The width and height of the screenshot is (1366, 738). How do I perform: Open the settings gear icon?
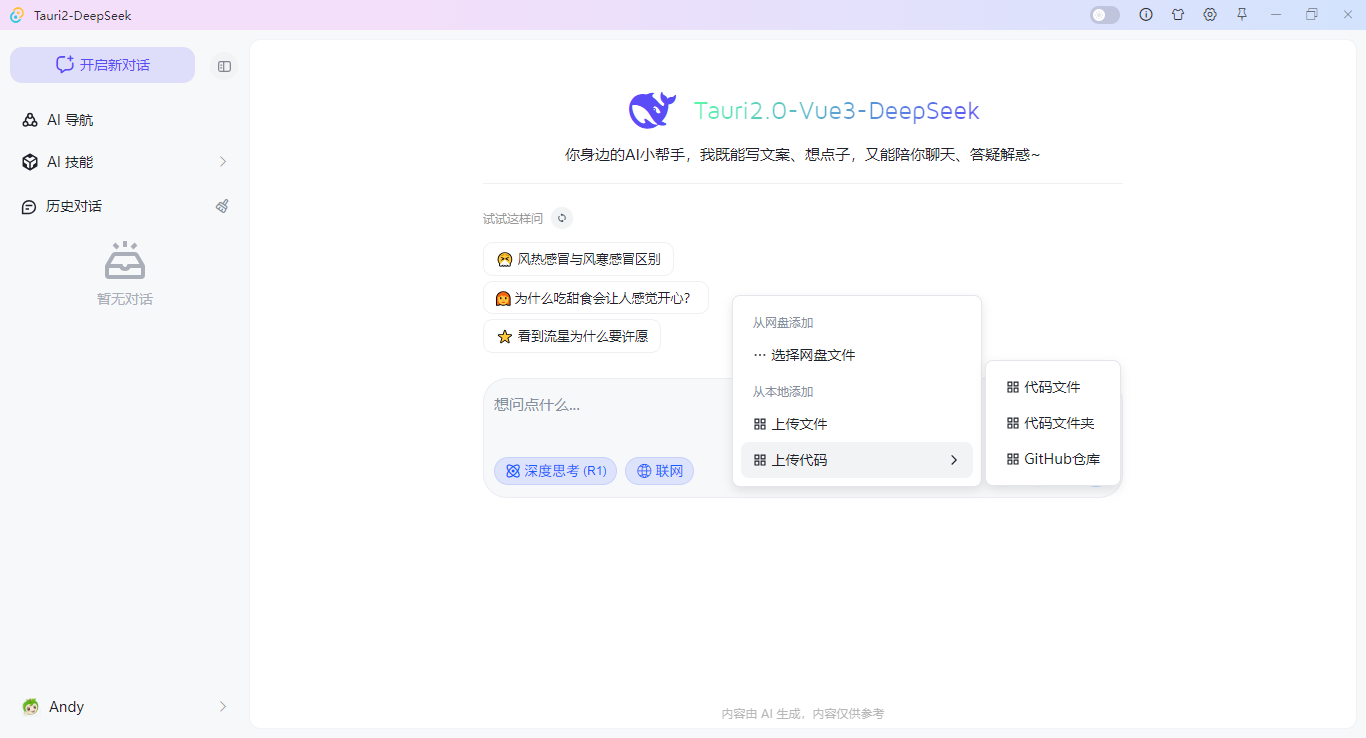tap(1210, 15)
